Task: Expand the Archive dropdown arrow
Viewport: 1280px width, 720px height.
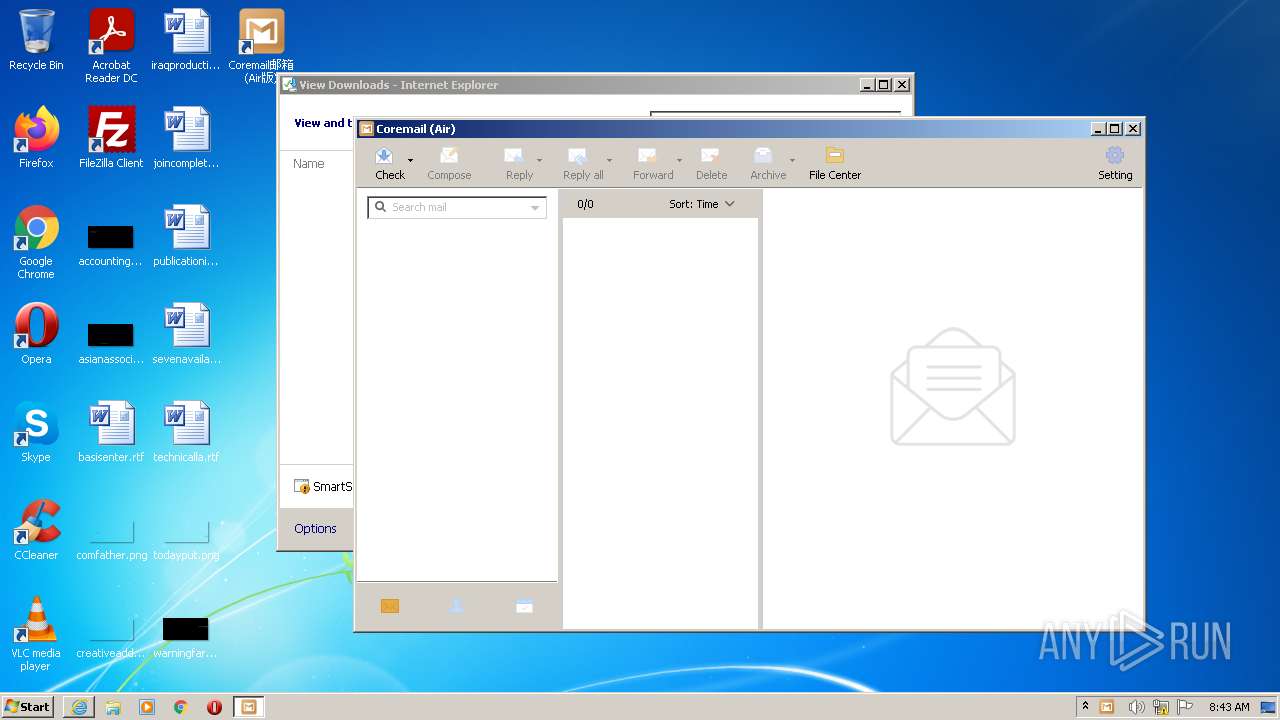Action: coord(792,160)
